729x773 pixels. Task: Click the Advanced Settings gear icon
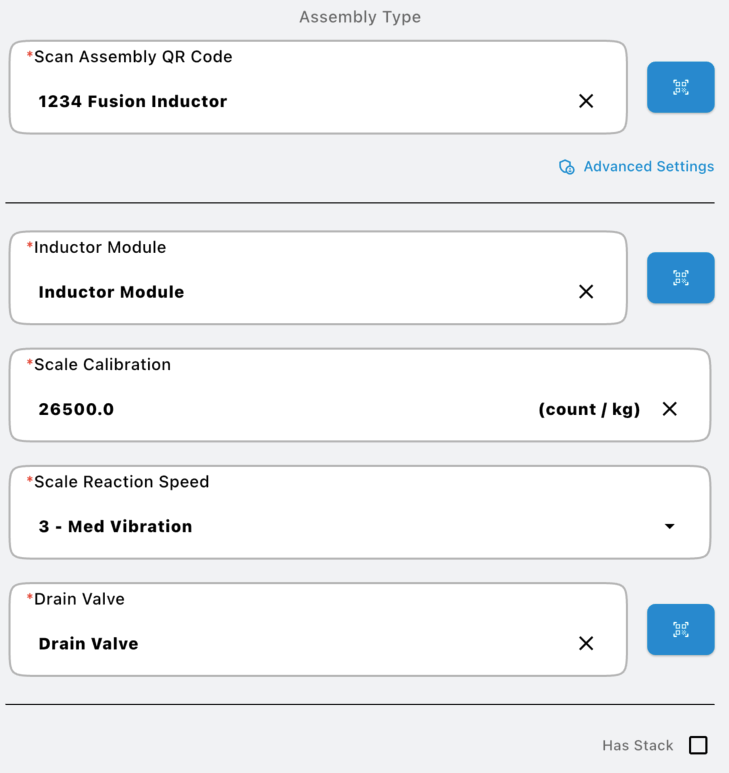point(566,167)
